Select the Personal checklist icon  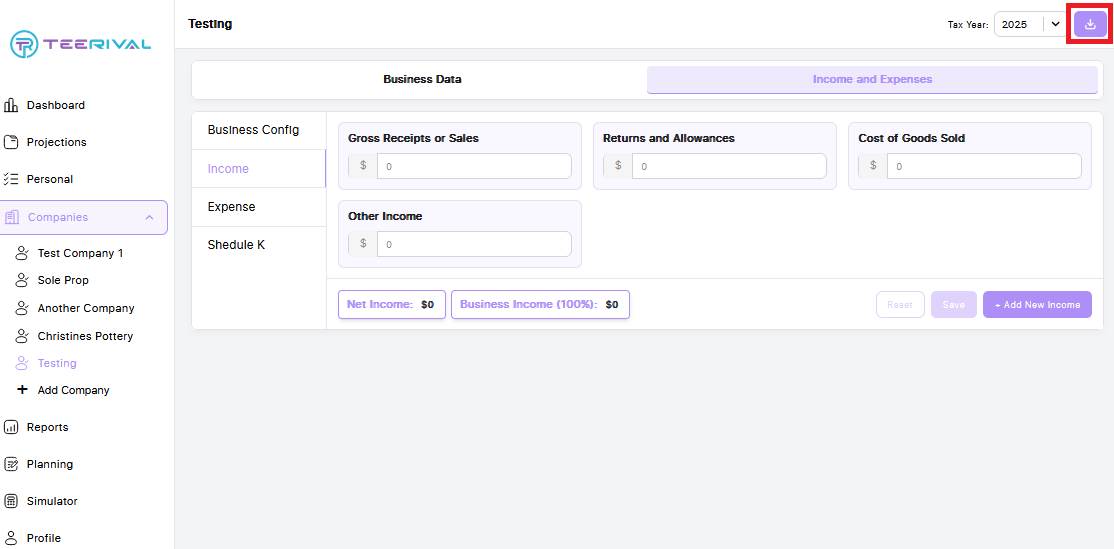tap(11, 179)
